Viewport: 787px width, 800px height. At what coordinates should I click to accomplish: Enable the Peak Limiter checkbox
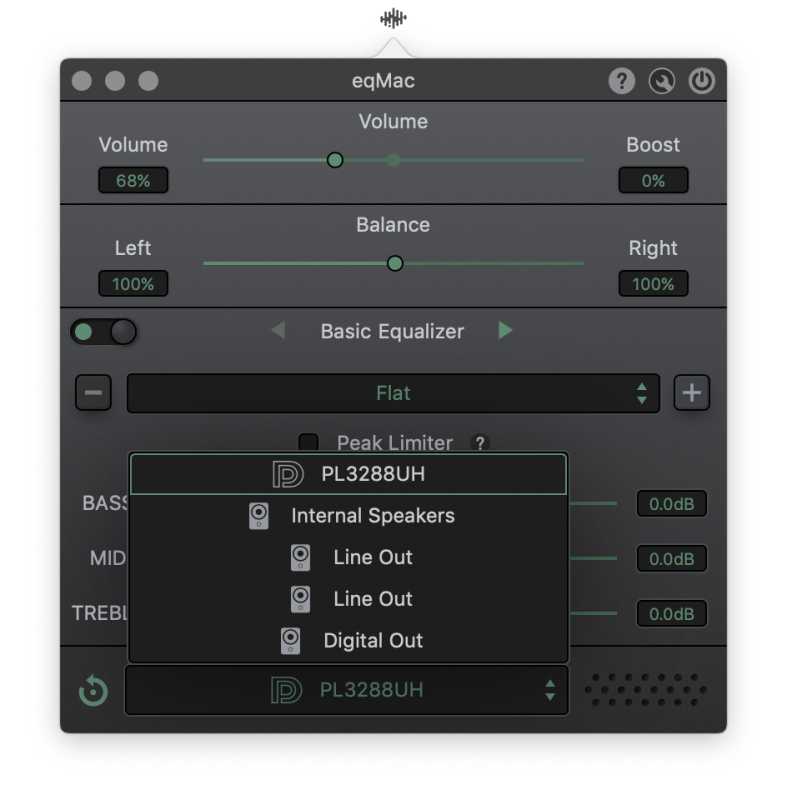[x=308, y=442]
